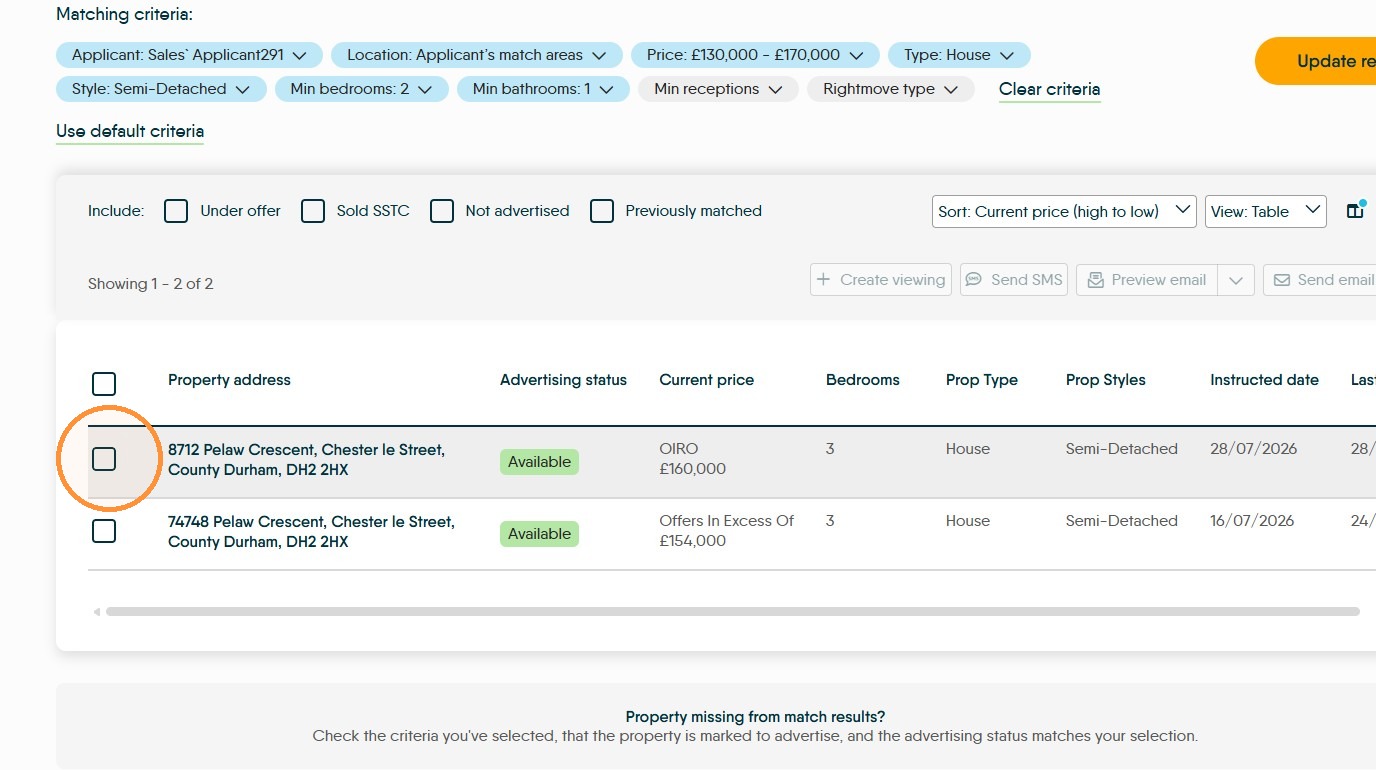Click the Prop Styles column header

1106,380
